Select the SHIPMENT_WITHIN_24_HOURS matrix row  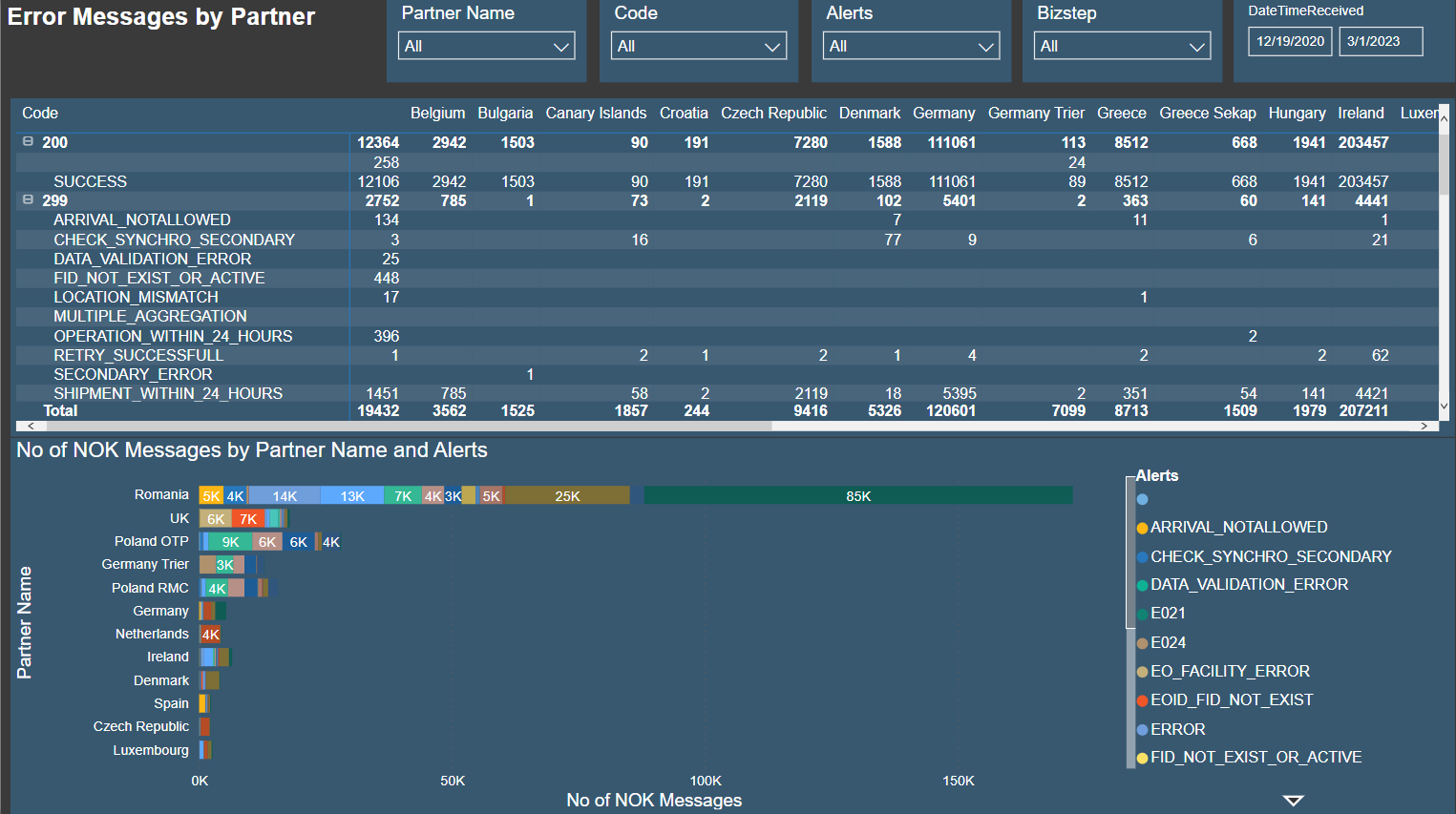[727, 393]
